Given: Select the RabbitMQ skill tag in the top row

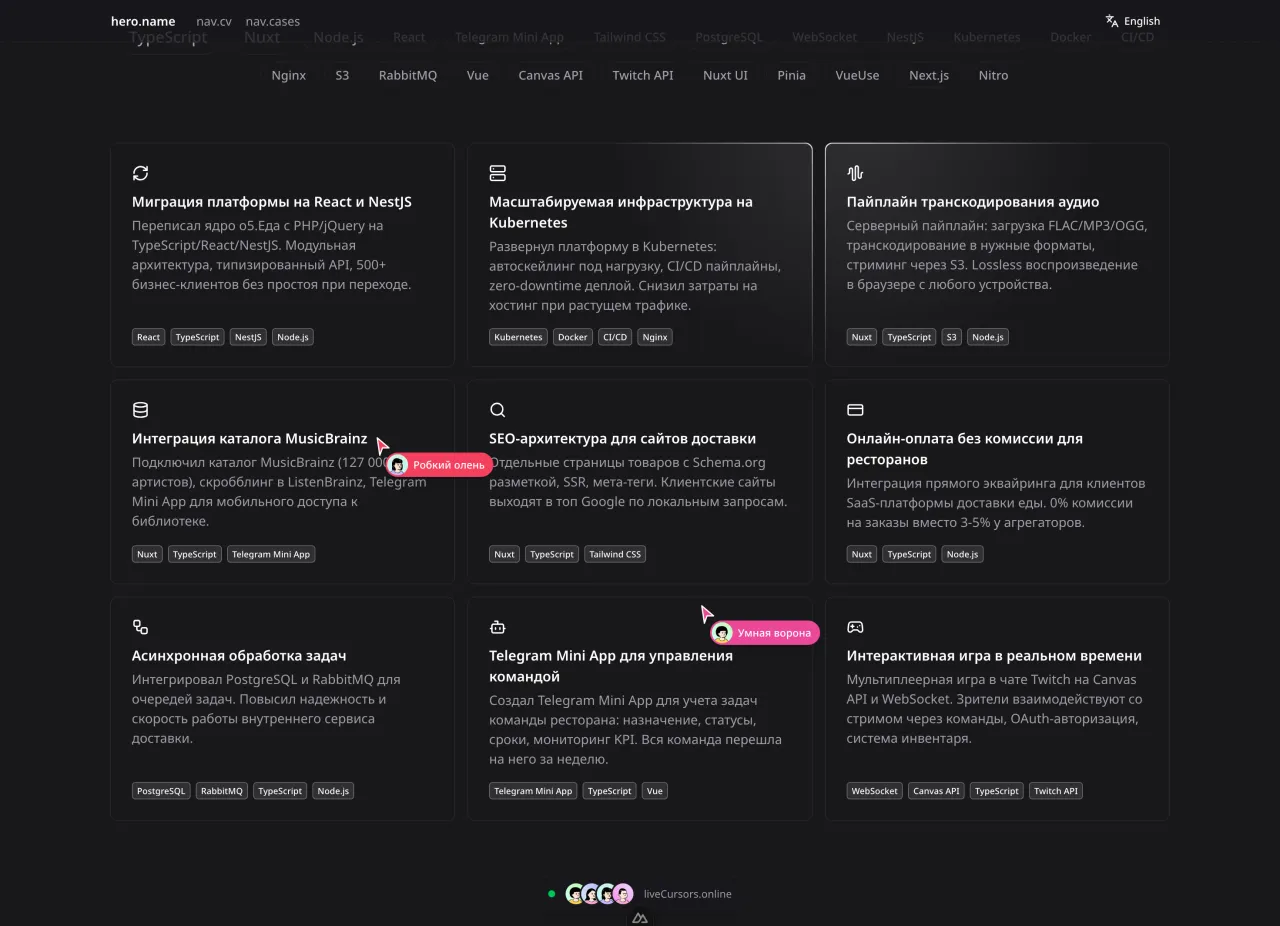Looking at the screenshot, I should tap(407, 75).
